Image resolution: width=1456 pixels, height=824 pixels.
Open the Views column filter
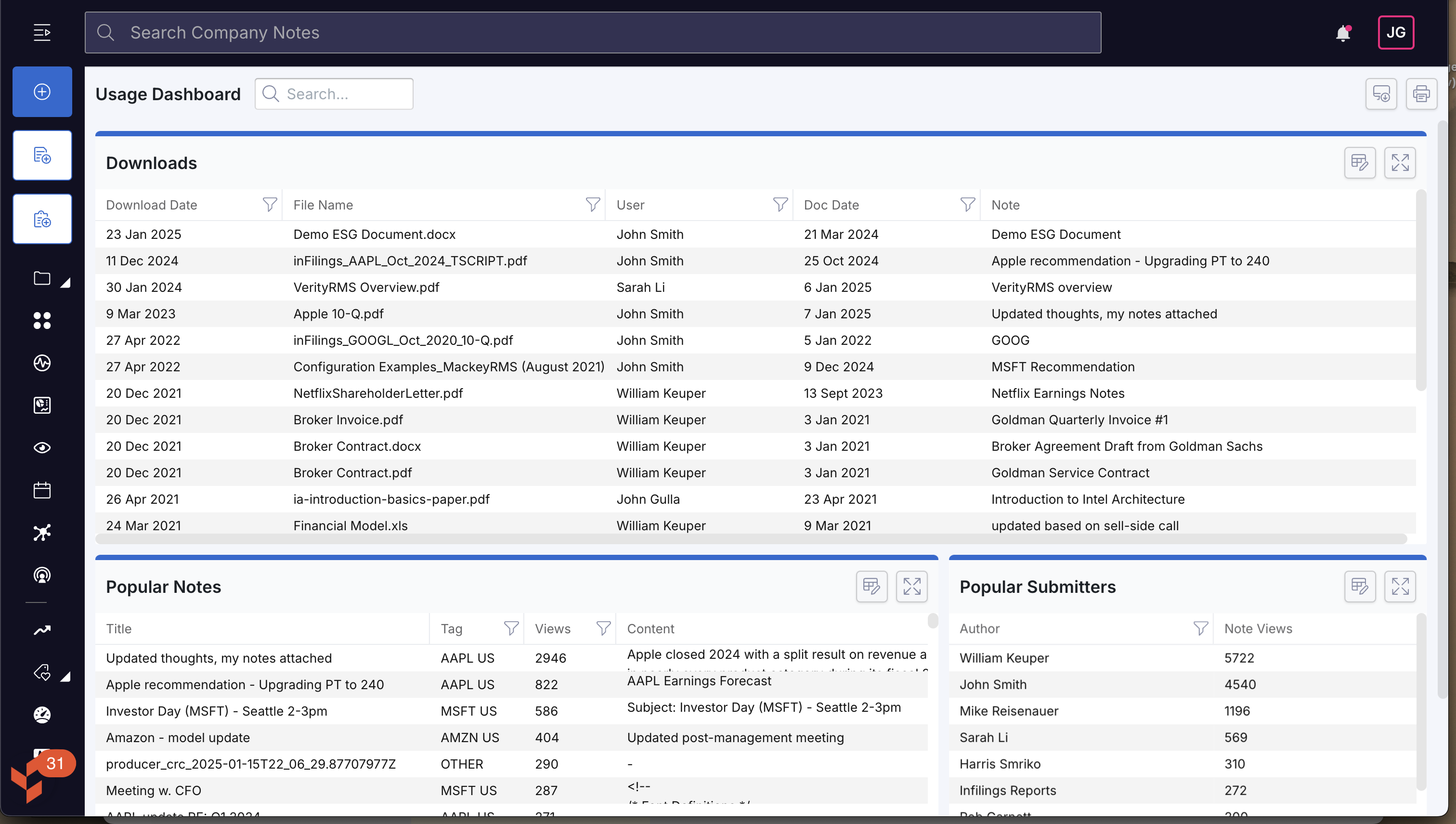[x=603, y=629]
